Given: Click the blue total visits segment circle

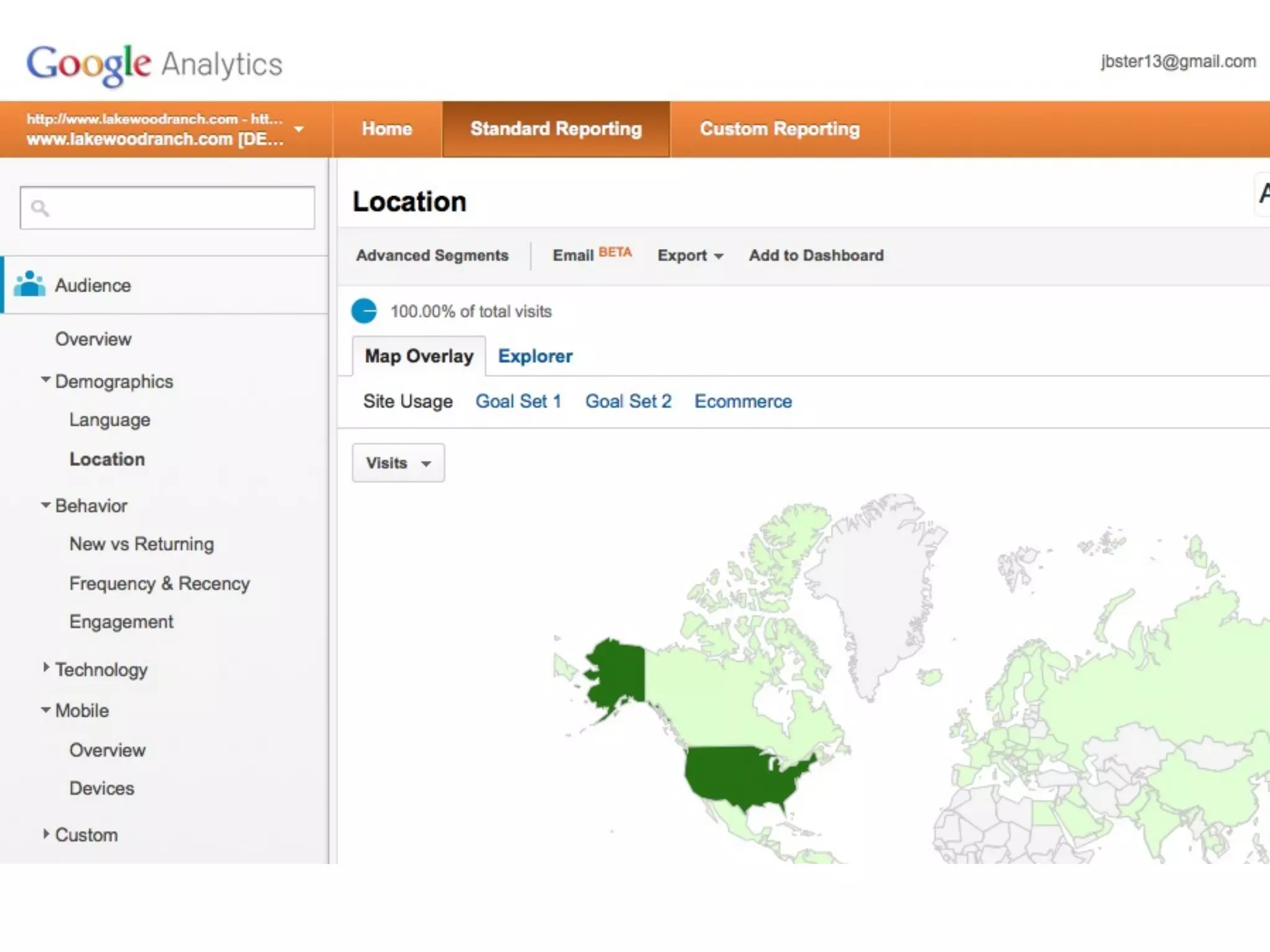Looking at the screenshot, I should point(364,311).
